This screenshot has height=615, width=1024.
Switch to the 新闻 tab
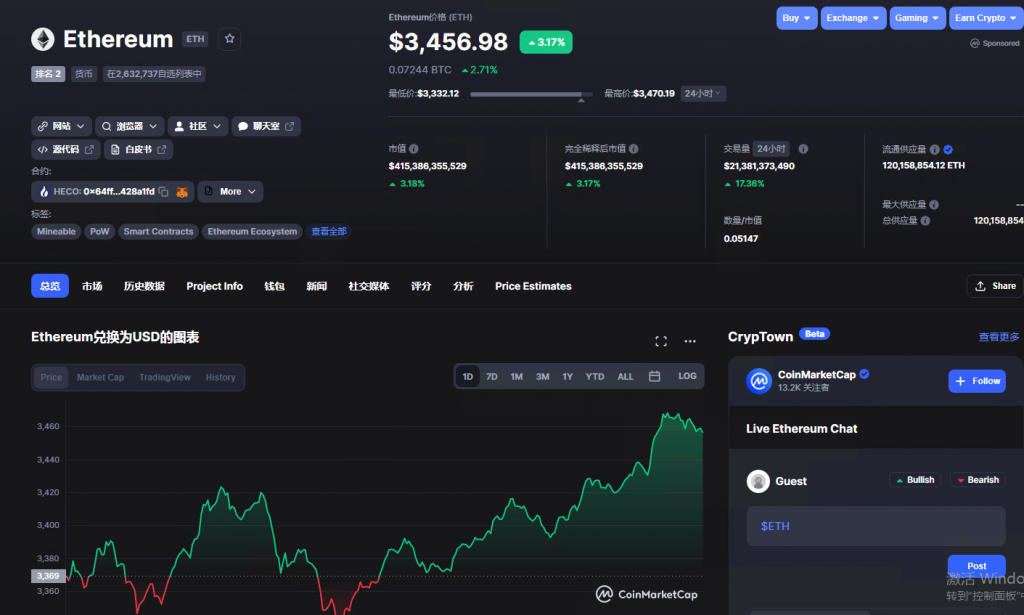click(317, 286)
